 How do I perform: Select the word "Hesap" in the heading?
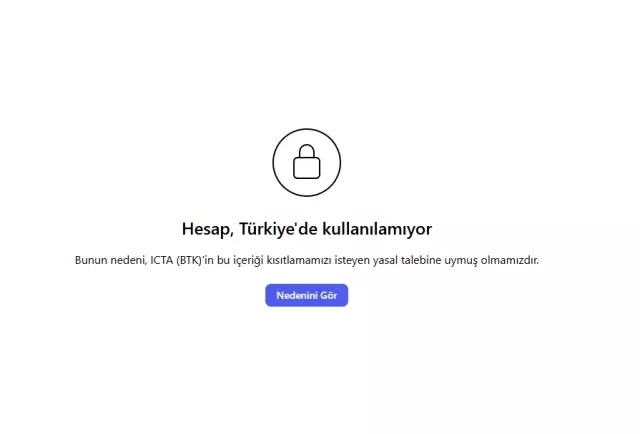(x=208, y=229)
